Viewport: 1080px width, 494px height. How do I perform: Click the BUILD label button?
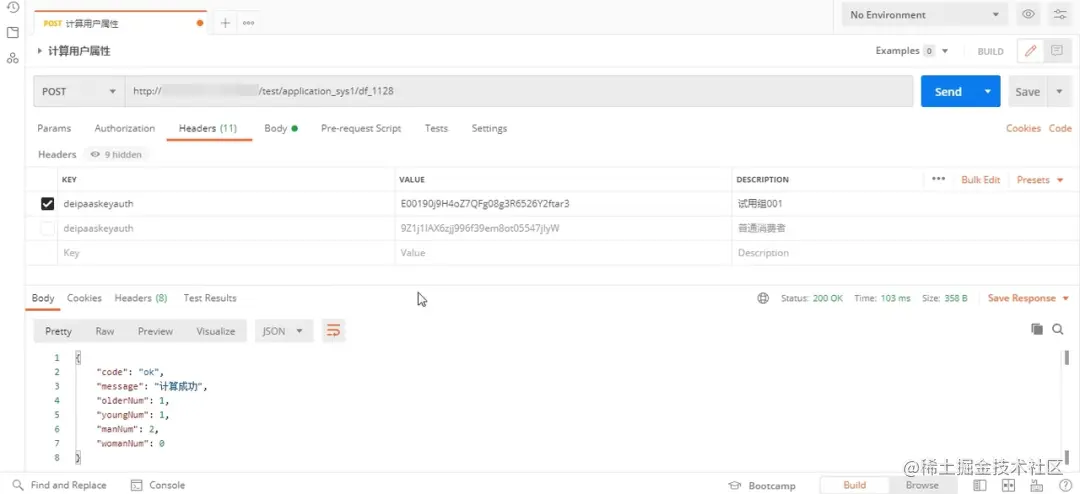tap(990, 52)
